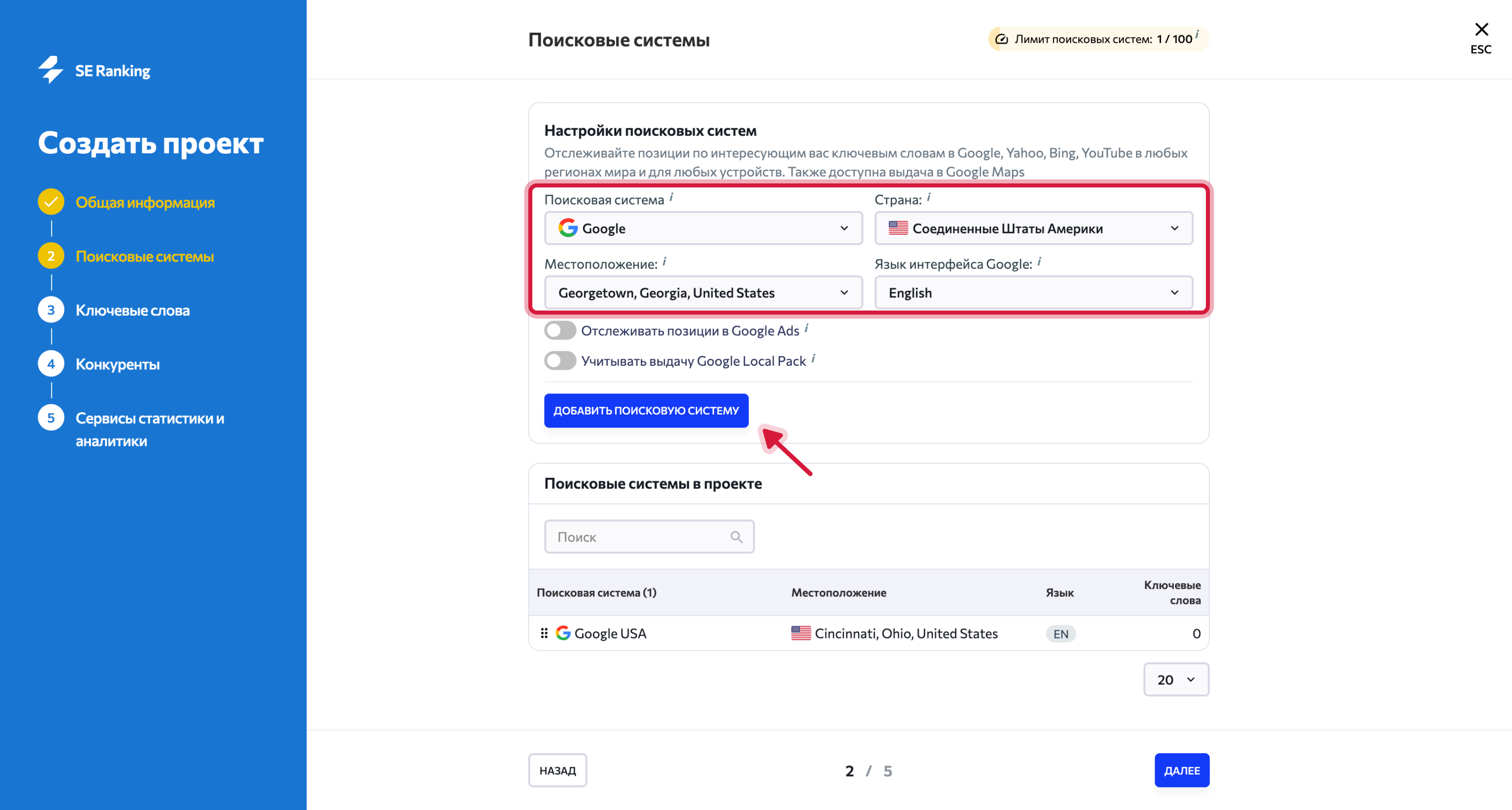Open Конкуренты step
Image resolution: width=1512 pixels, height=810 pixels.
coord(118,364)
